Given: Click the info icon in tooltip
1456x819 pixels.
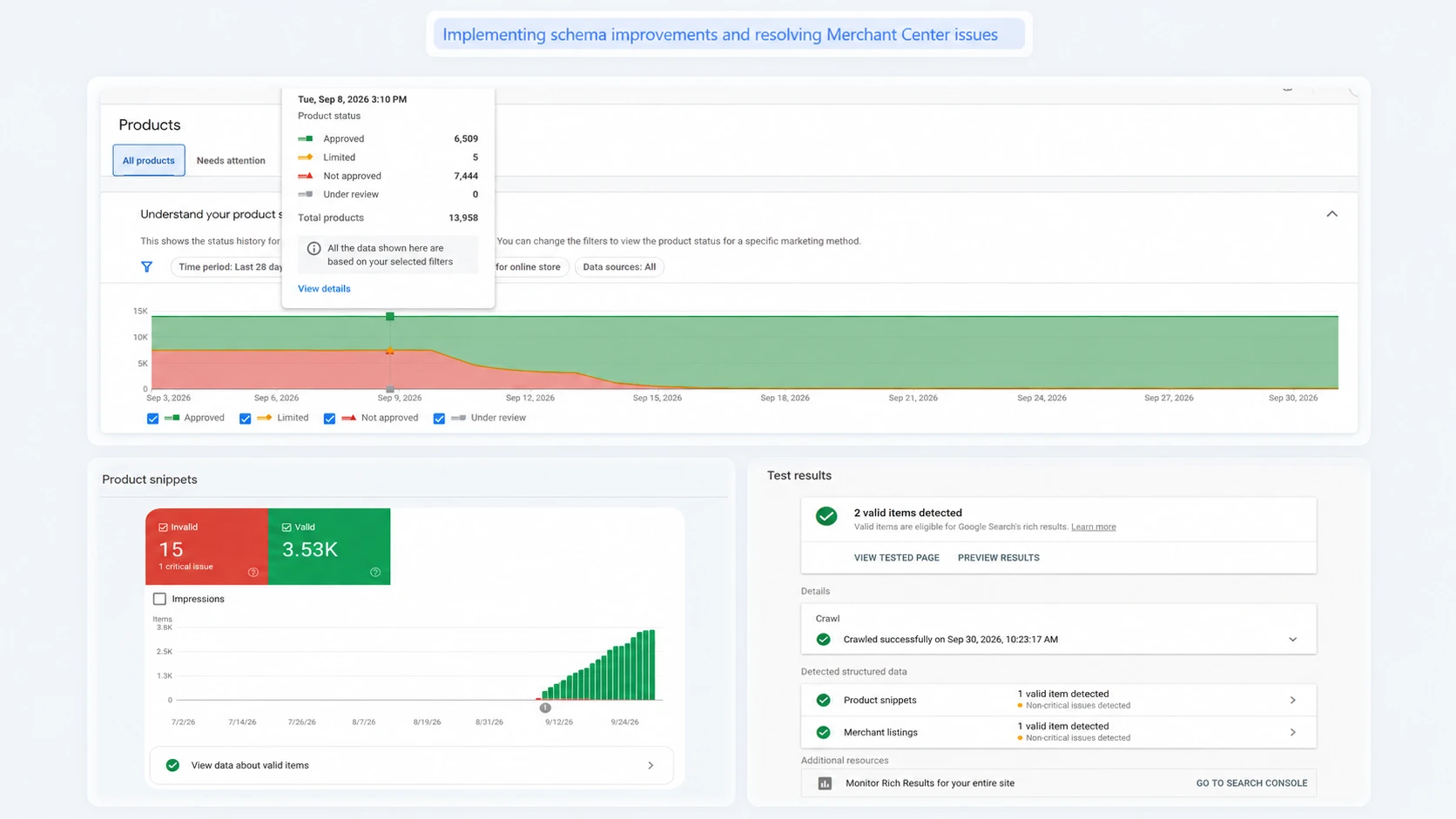Looking at the screenshot, I should click(313, 248).
